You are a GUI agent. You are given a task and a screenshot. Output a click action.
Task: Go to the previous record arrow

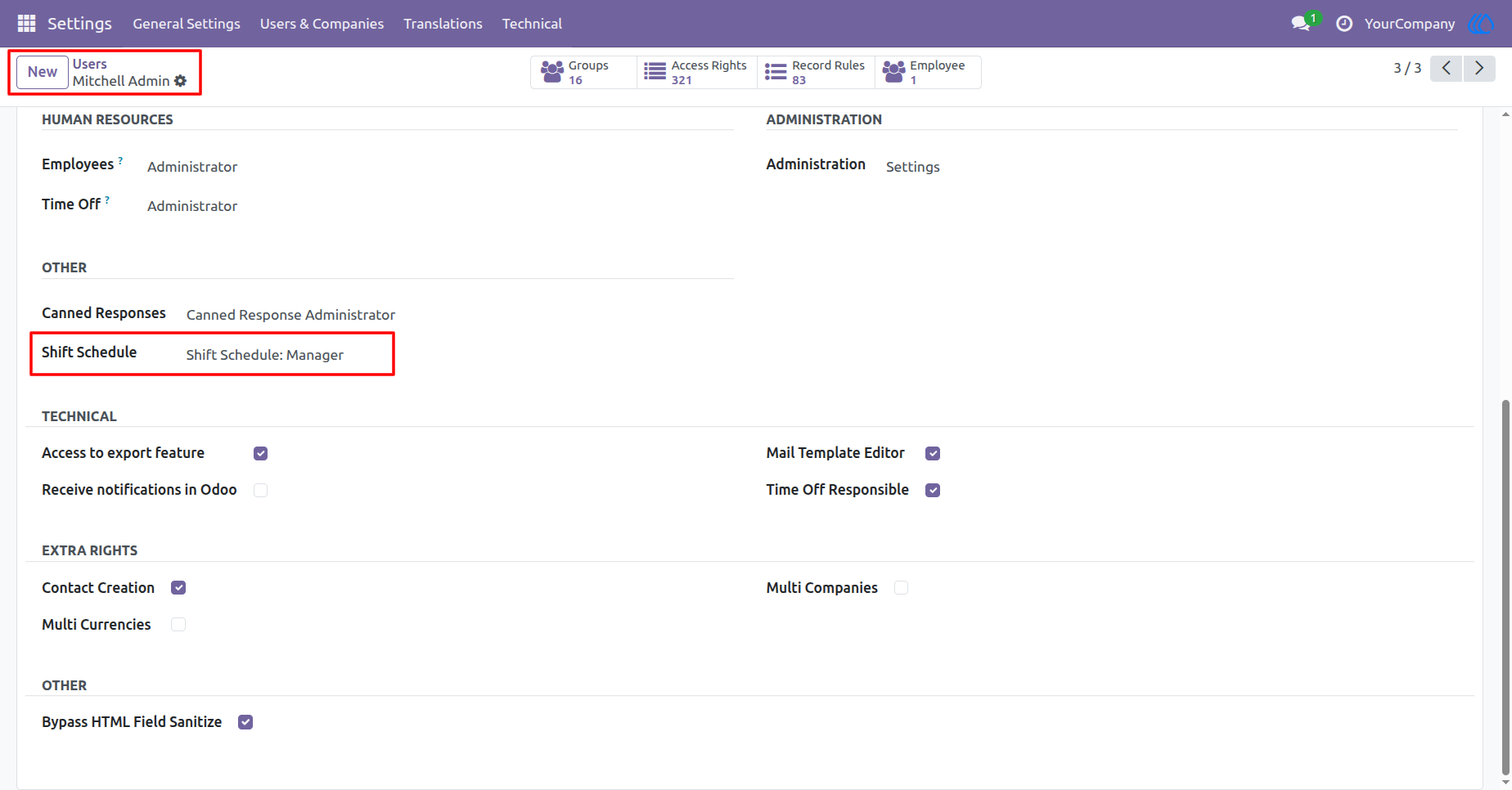point(1446,69)
